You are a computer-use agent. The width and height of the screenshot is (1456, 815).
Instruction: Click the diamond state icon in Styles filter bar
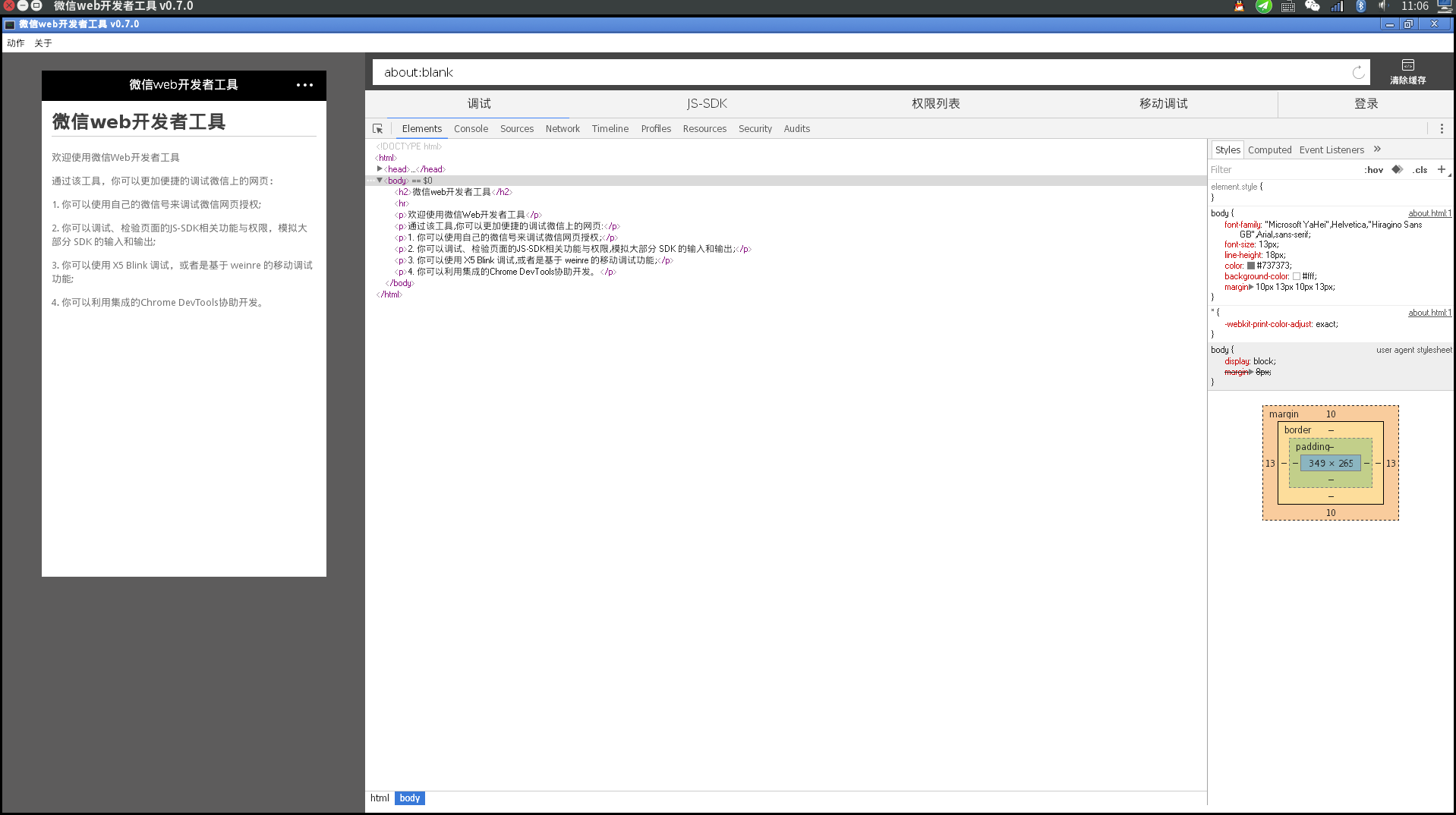pos(1397,169)
